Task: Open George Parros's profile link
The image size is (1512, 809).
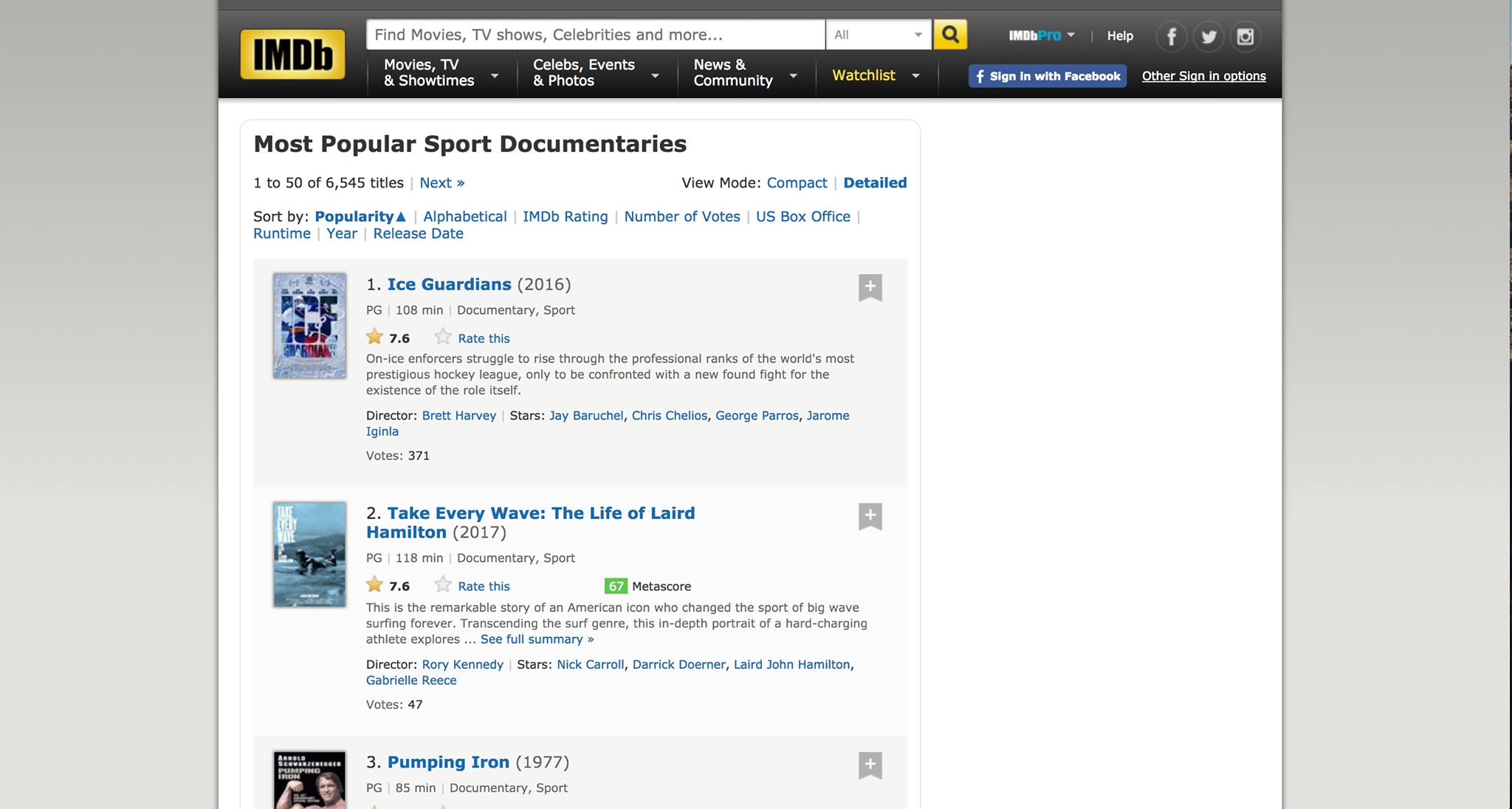Action: 757,416
